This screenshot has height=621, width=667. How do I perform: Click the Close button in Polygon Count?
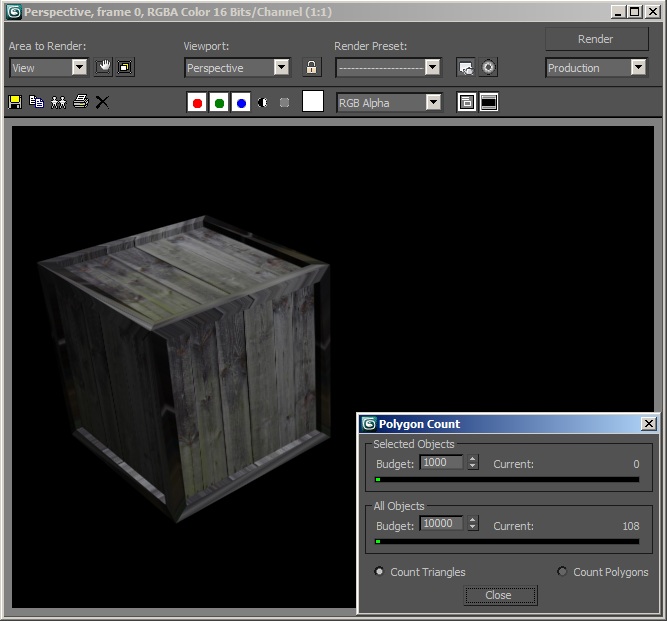[500, 595]
